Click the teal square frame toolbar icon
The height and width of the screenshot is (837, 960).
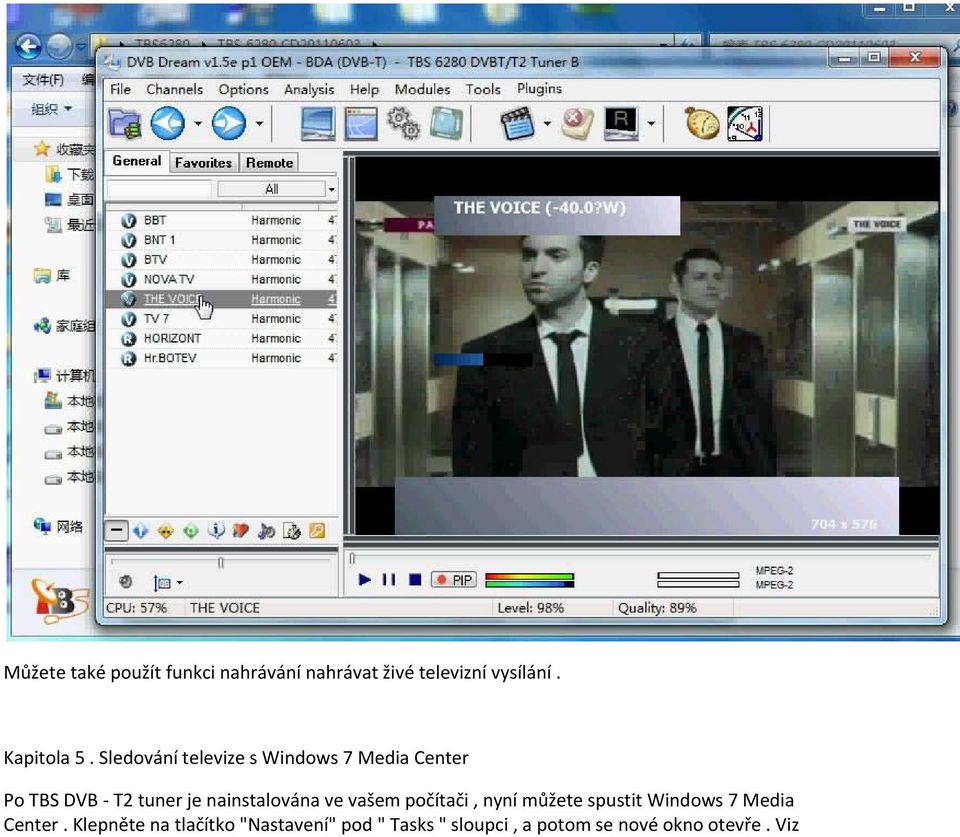pyautogui.click(x=446, y=123)
